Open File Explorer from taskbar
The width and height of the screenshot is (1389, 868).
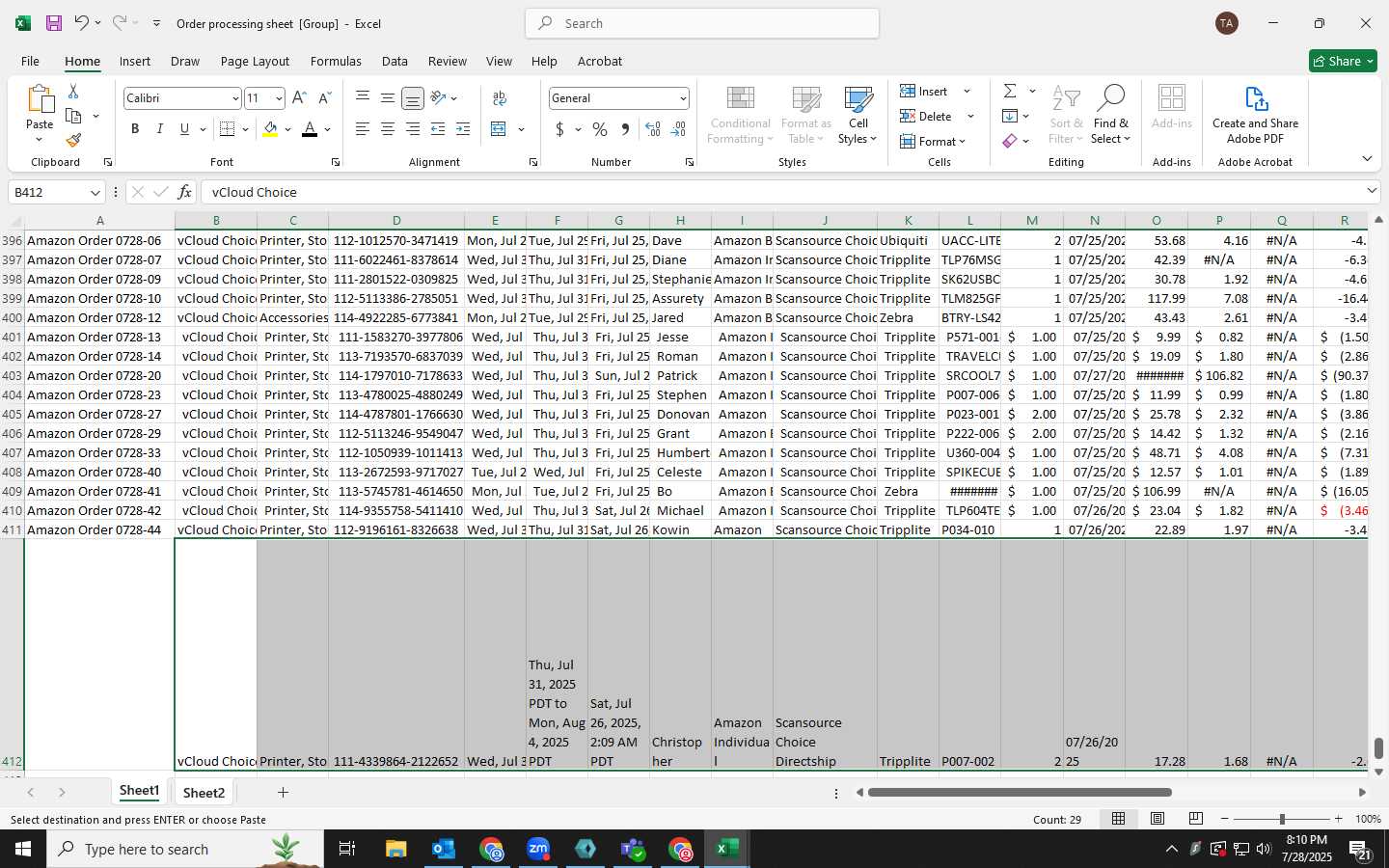tap(396, 849)
